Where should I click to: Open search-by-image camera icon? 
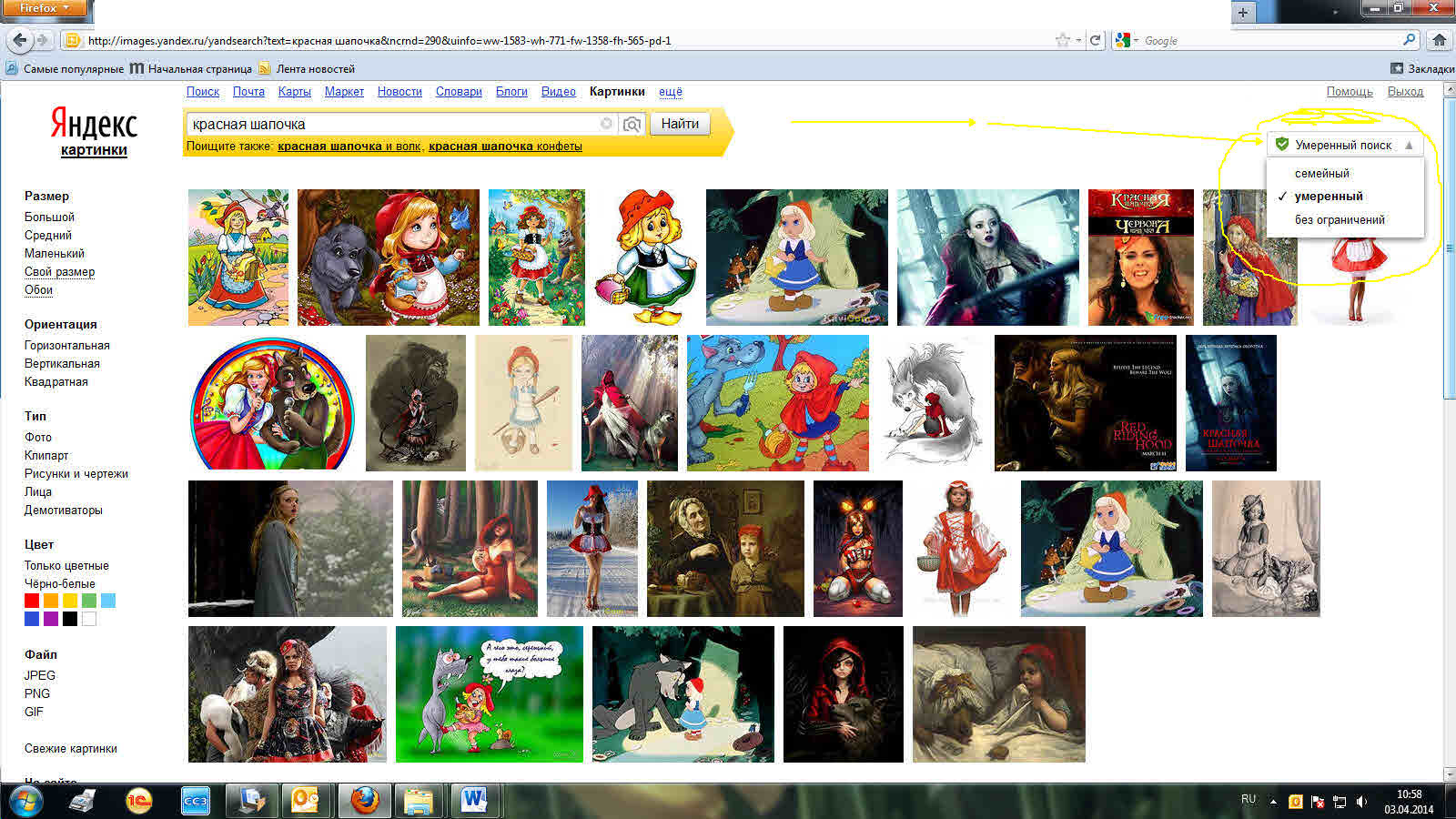pyautogui.click(x=632, y=124)
